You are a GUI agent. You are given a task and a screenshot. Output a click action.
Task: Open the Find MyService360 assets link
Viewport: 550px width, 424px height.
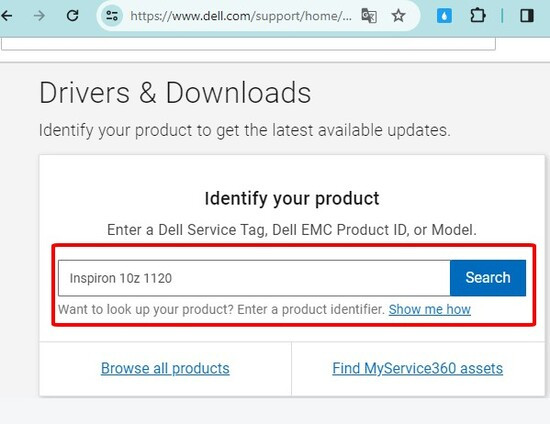pos(417,369)
